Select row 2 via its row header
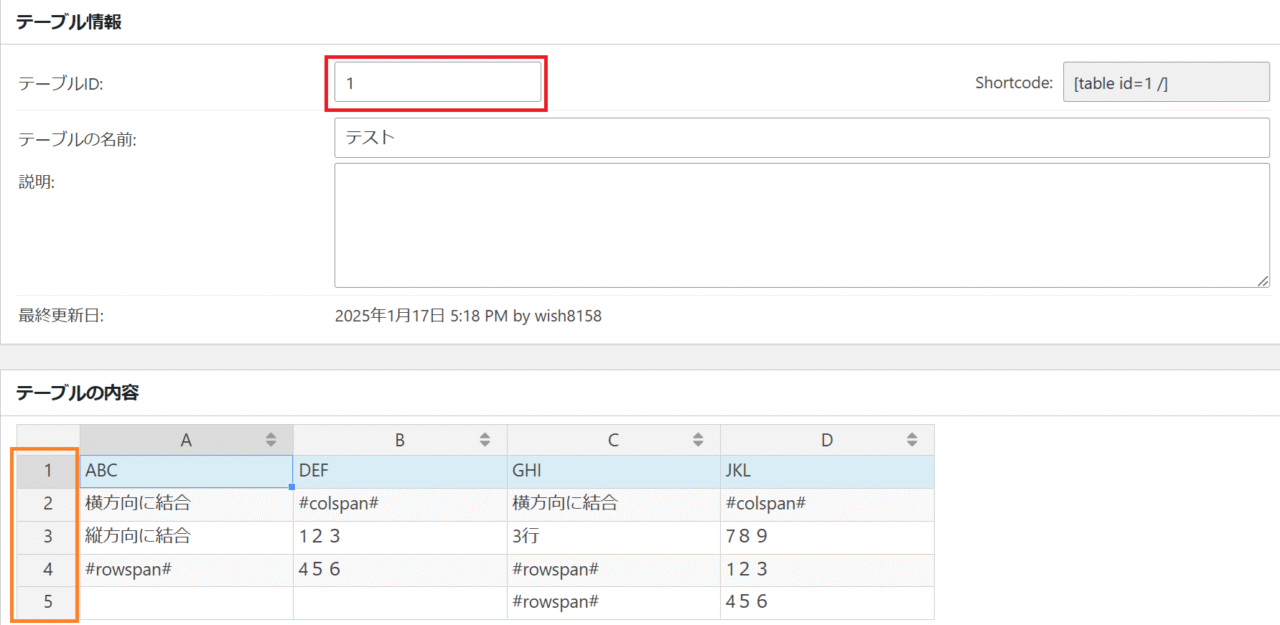1280x625 pixels. 48,504
